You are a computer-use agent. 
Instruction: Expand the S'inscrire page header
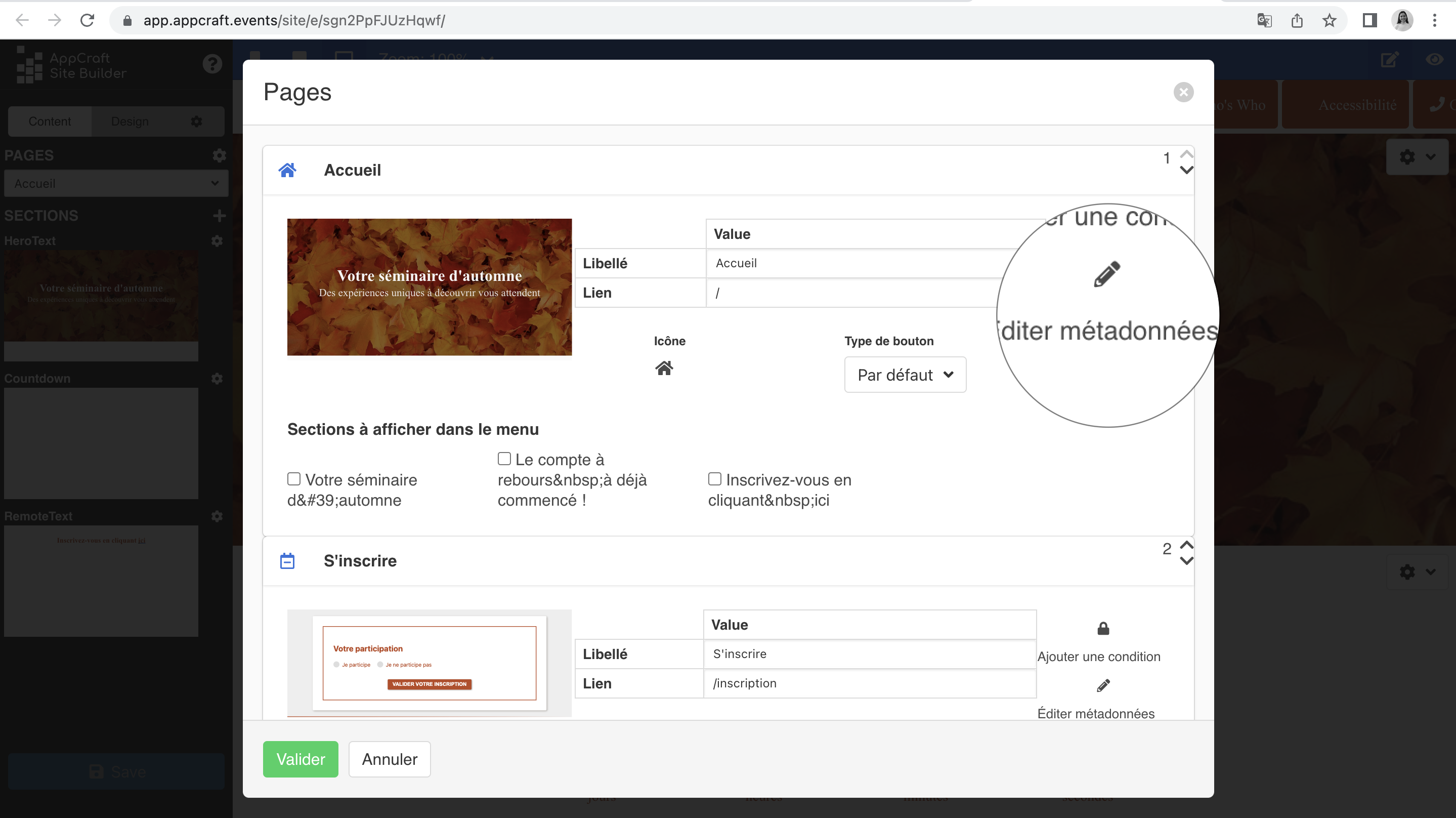360,561
